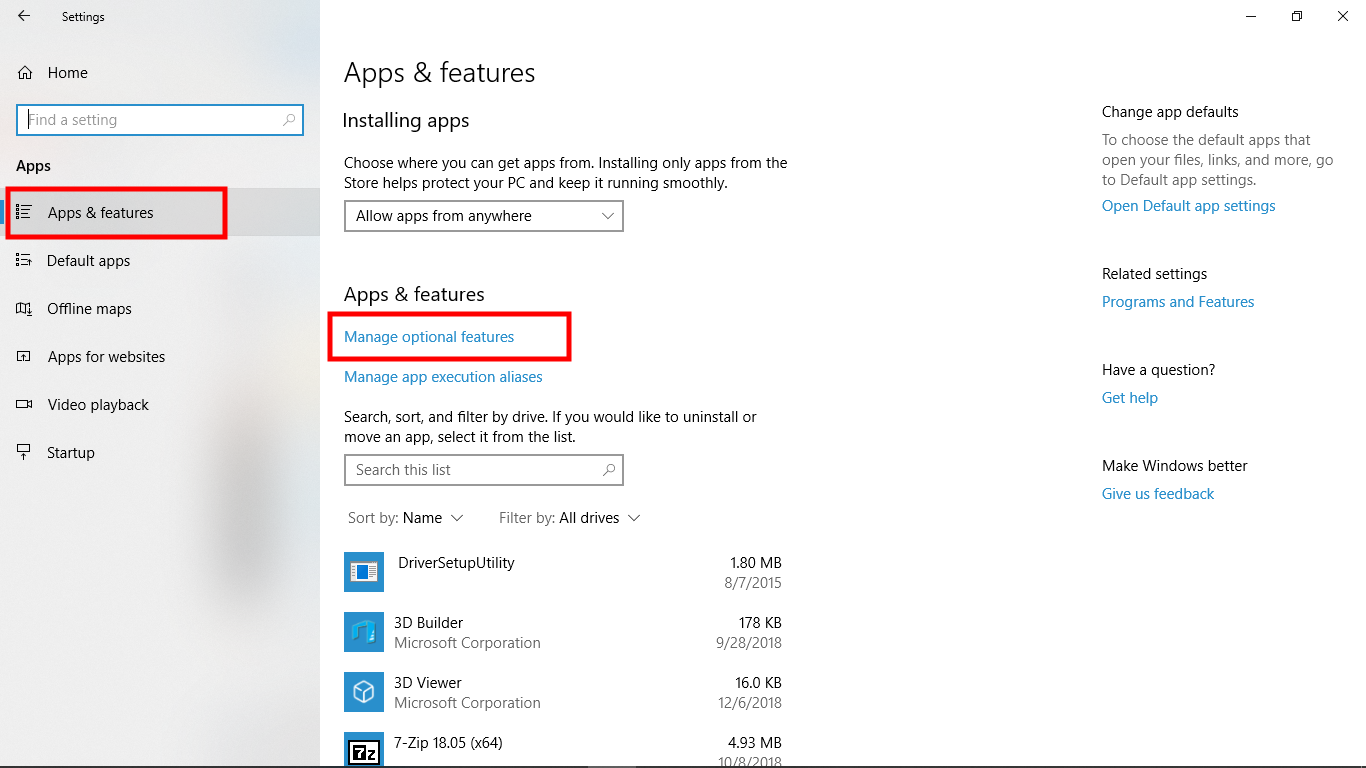Open Manage app execution aliases link
This screenshot has width=1366, height=768.
click(443, 377)
